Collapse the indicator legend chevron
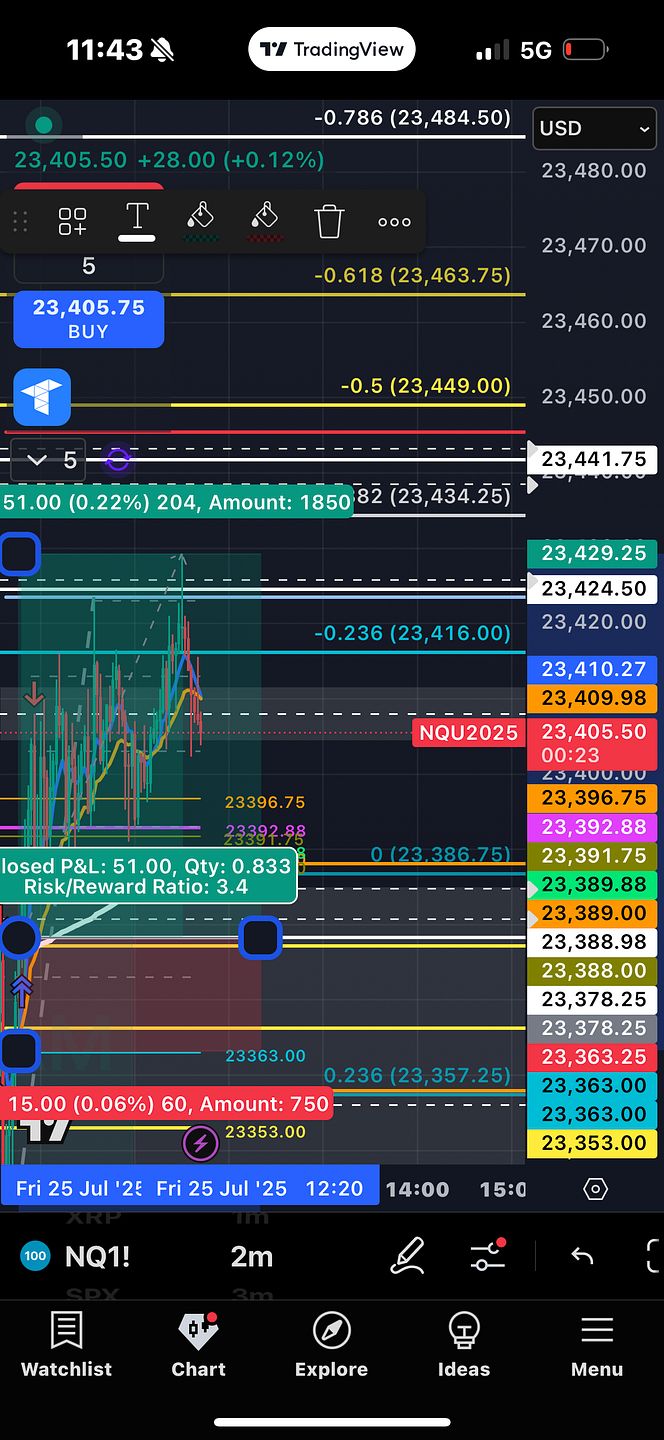This screenshot has width=664, height=1440. coord(38,460)
